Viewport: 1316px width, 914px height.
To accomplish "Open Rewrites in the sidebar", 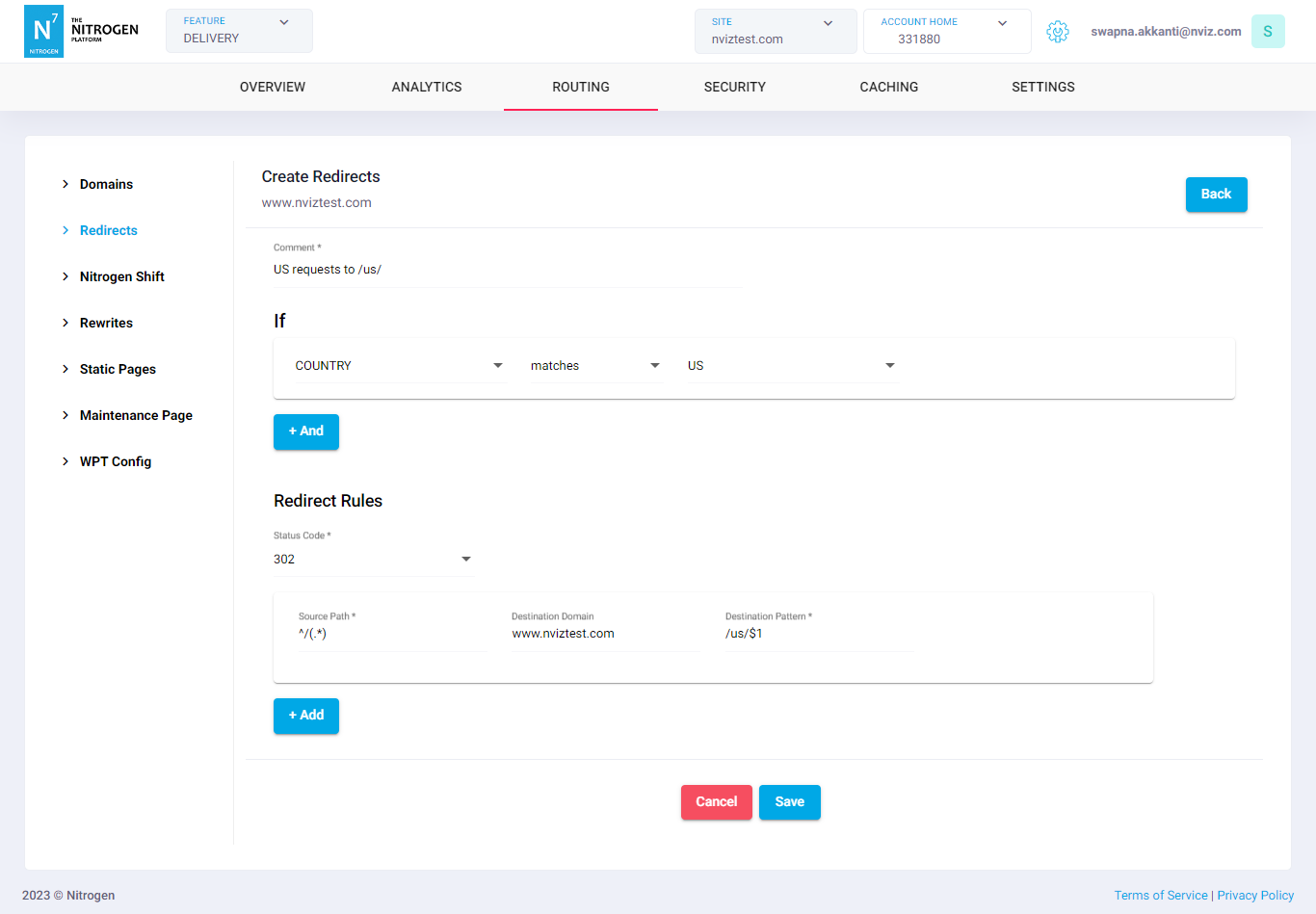I will coord(106,323).
